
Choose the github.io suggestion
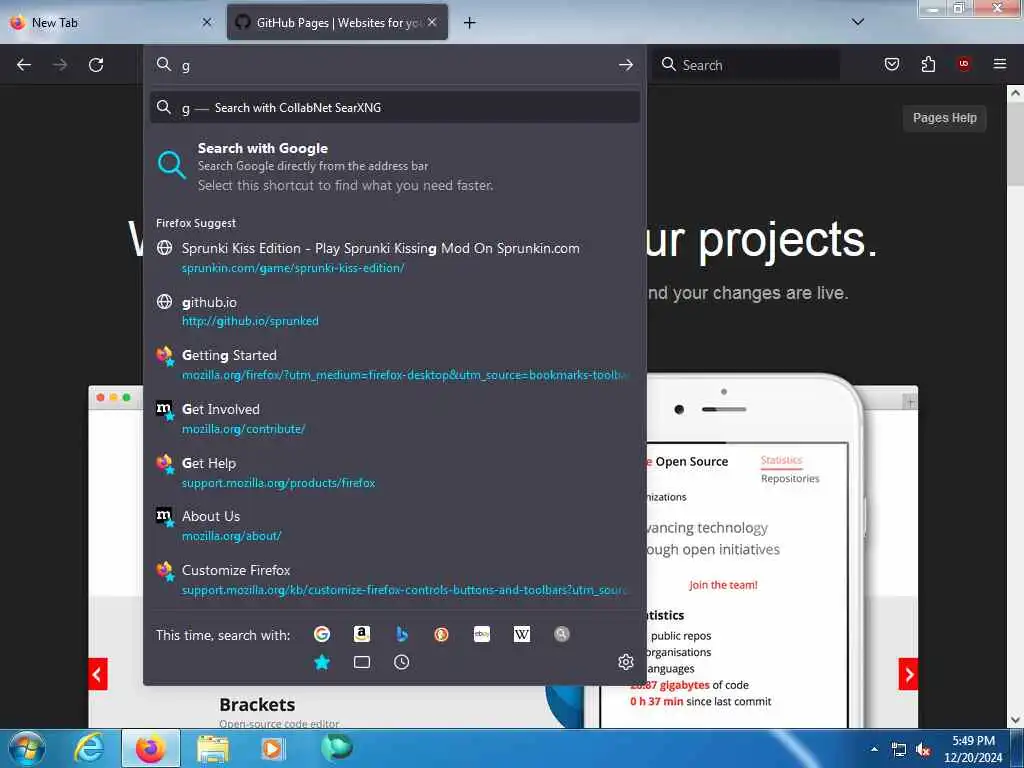(394, 311)
